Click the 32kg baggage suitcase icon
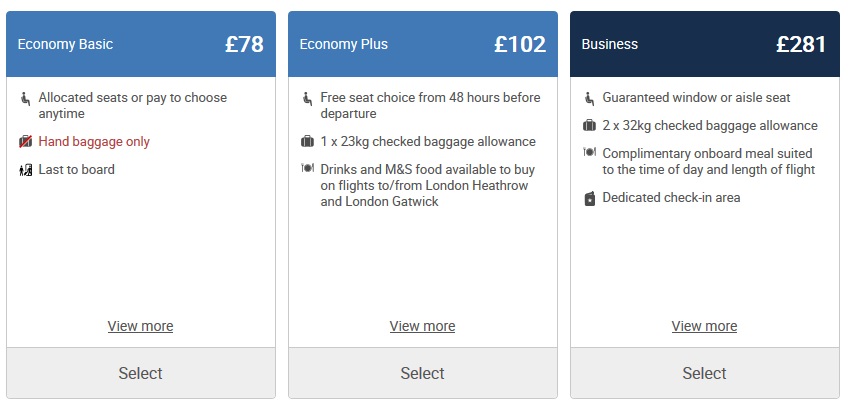This screenshot has width=850, height=414. (x=590, y=126)
